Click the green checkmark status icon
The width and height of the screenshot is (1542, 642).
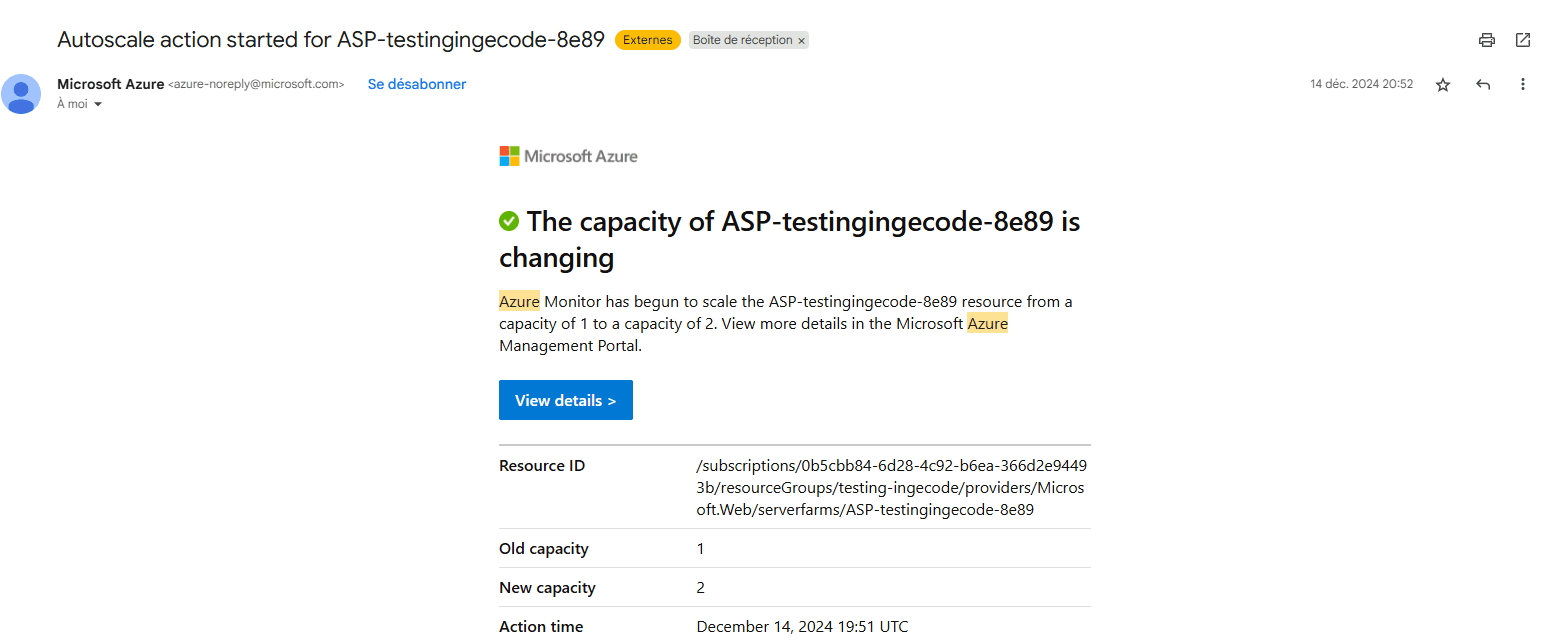click(x=509, y=221)
